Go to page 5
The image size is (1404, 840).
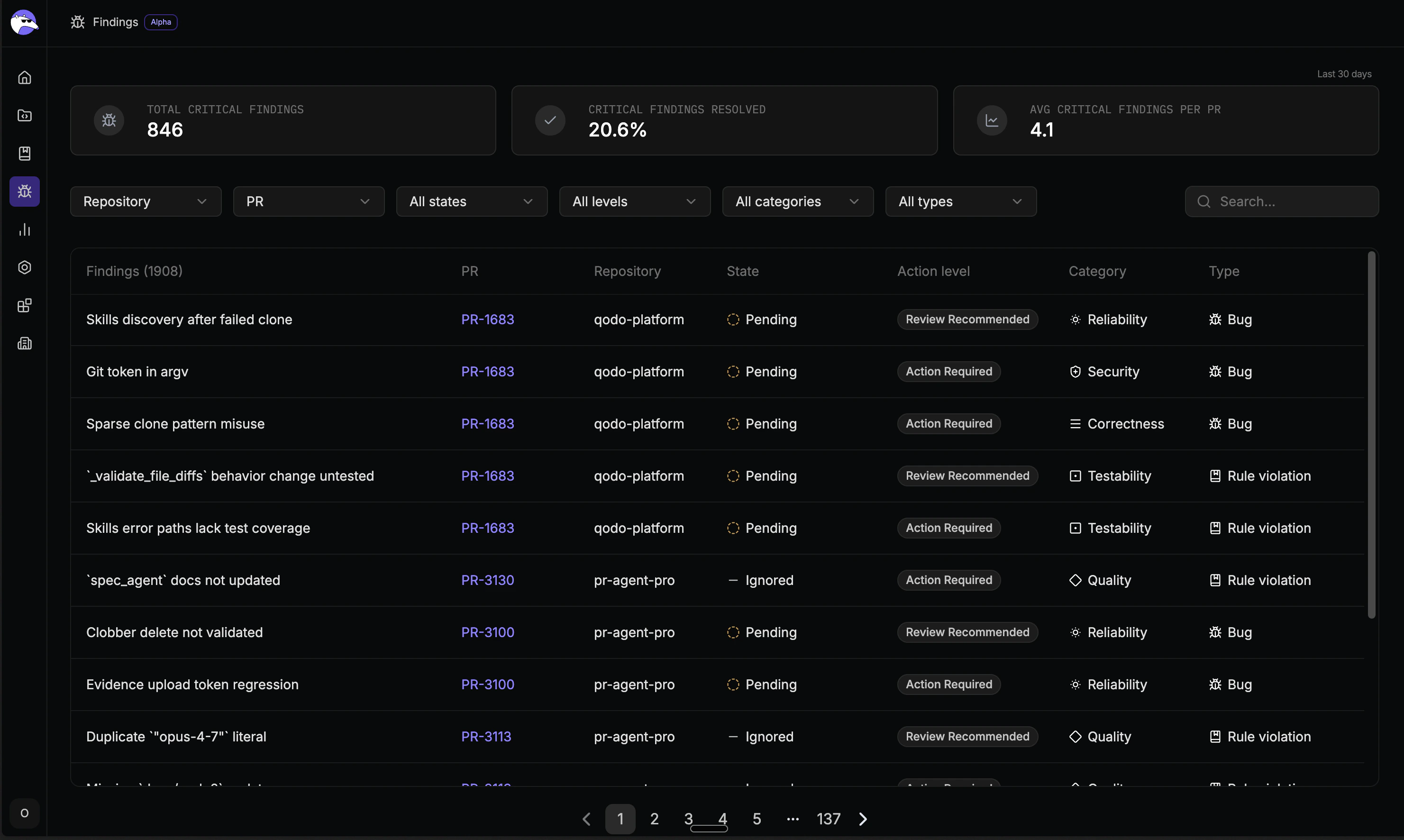pyautogui.click(x=757, y=819)
